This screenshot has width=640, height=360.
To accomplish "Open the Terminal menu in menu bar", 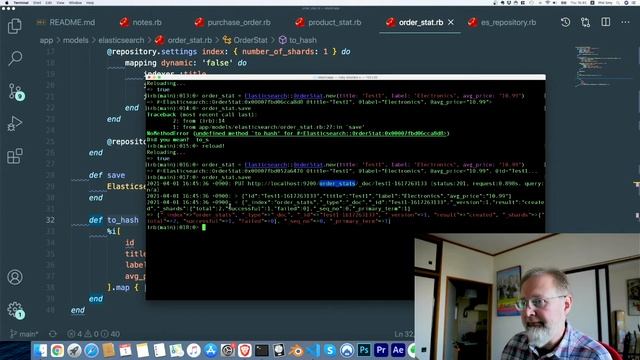I will coord(21,2).
